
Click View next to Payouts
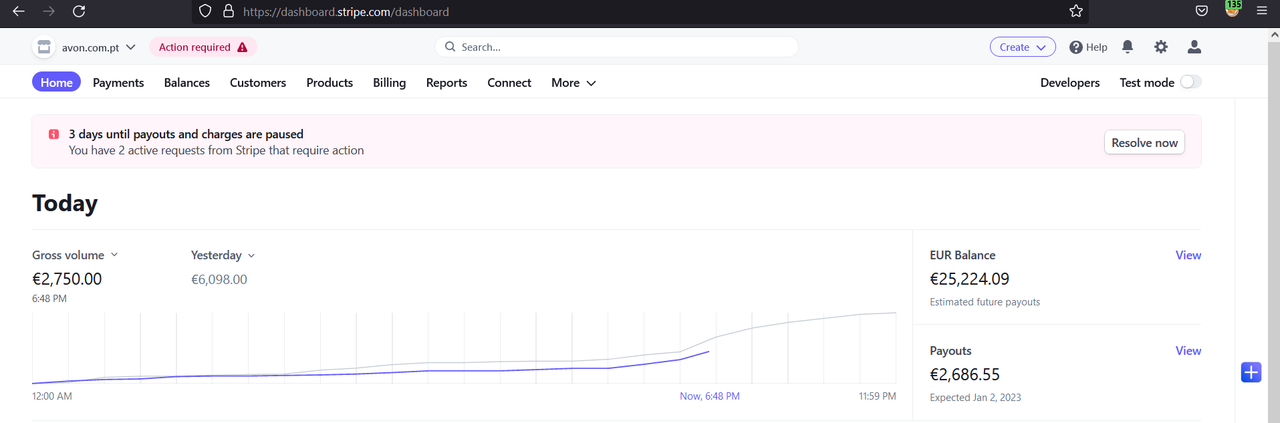1188,351
